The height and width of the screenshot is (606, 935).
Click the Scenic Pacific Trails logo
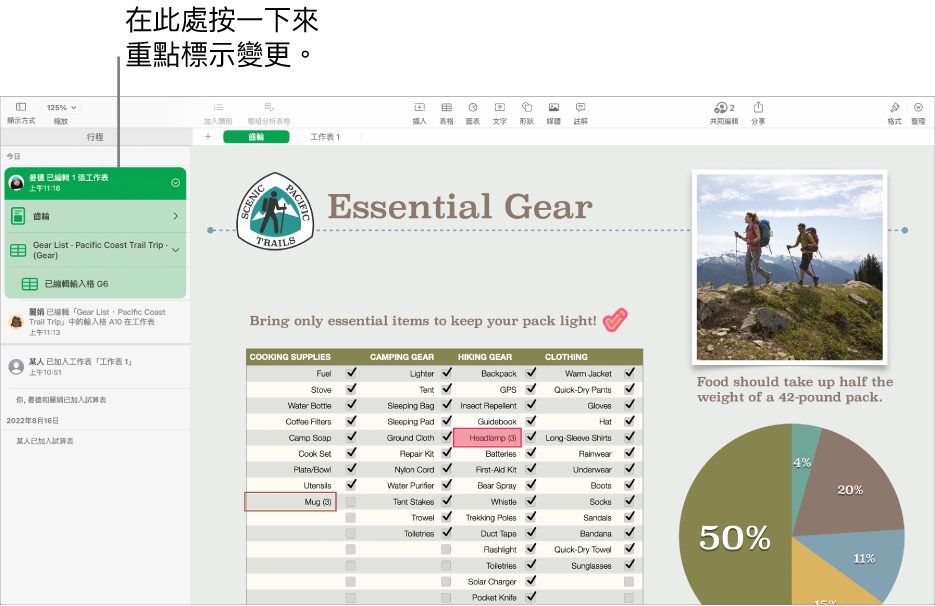click(275, 211)
